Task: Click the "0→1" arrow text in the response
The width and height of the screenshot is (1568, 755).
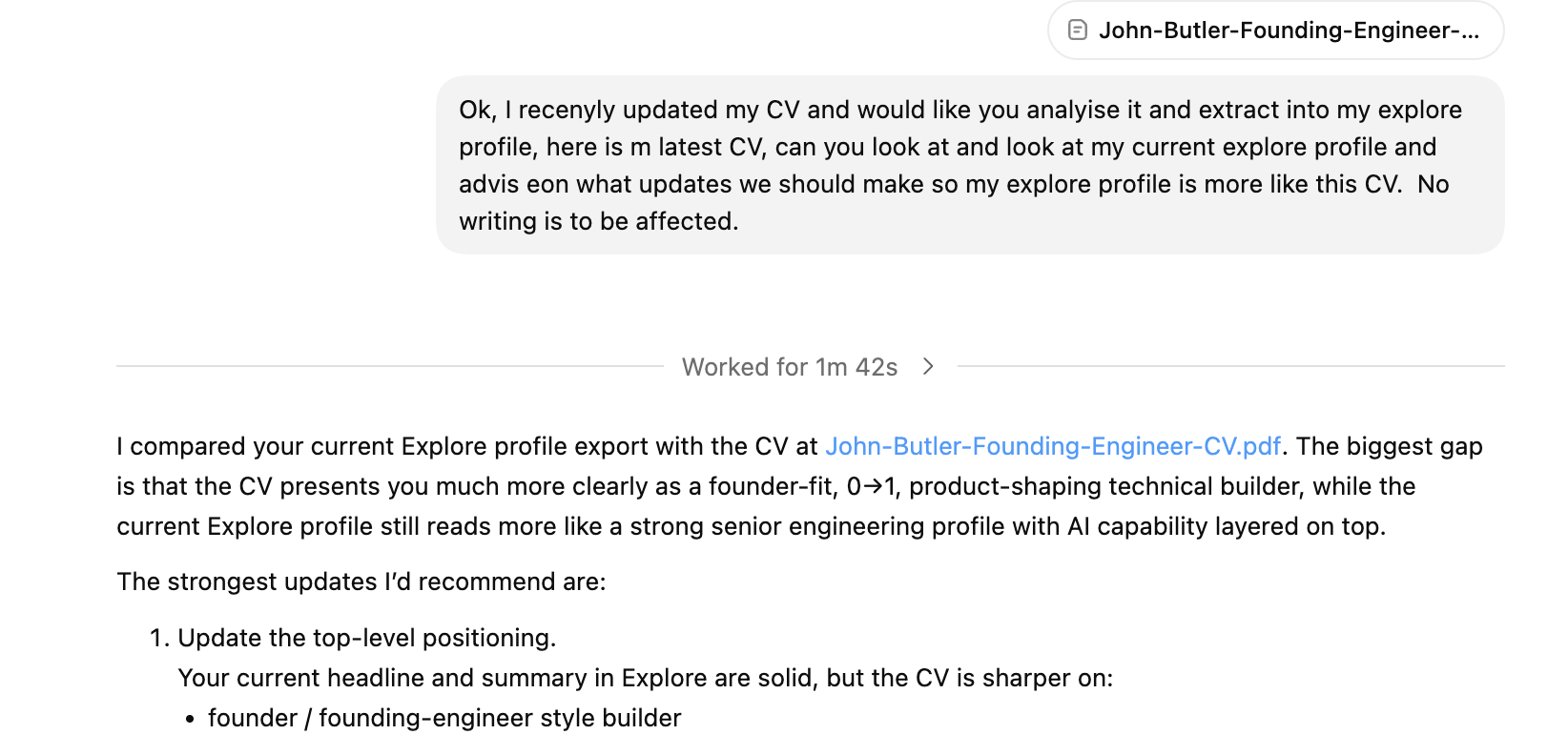Action: (x=872, y=486)
